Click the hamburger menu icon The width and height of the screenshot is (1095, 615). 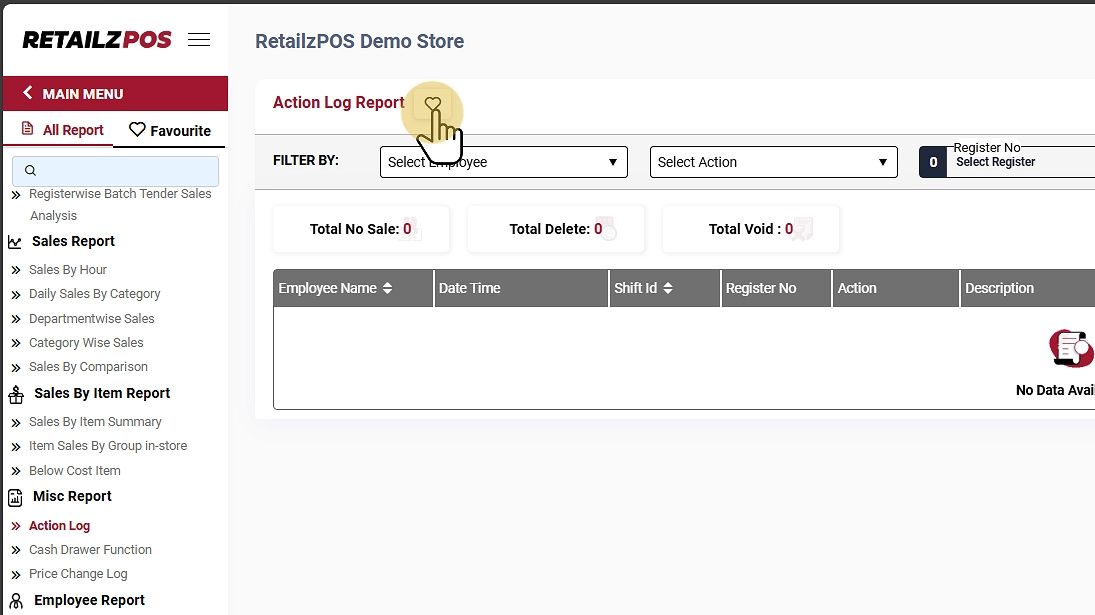199,40
